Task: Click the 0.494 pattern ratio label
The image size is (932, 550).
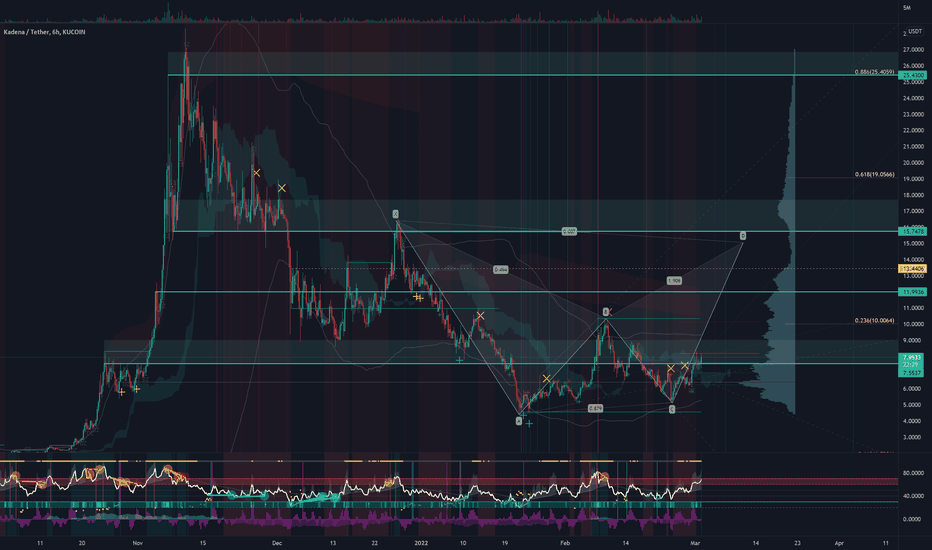Action: (500, 270)
